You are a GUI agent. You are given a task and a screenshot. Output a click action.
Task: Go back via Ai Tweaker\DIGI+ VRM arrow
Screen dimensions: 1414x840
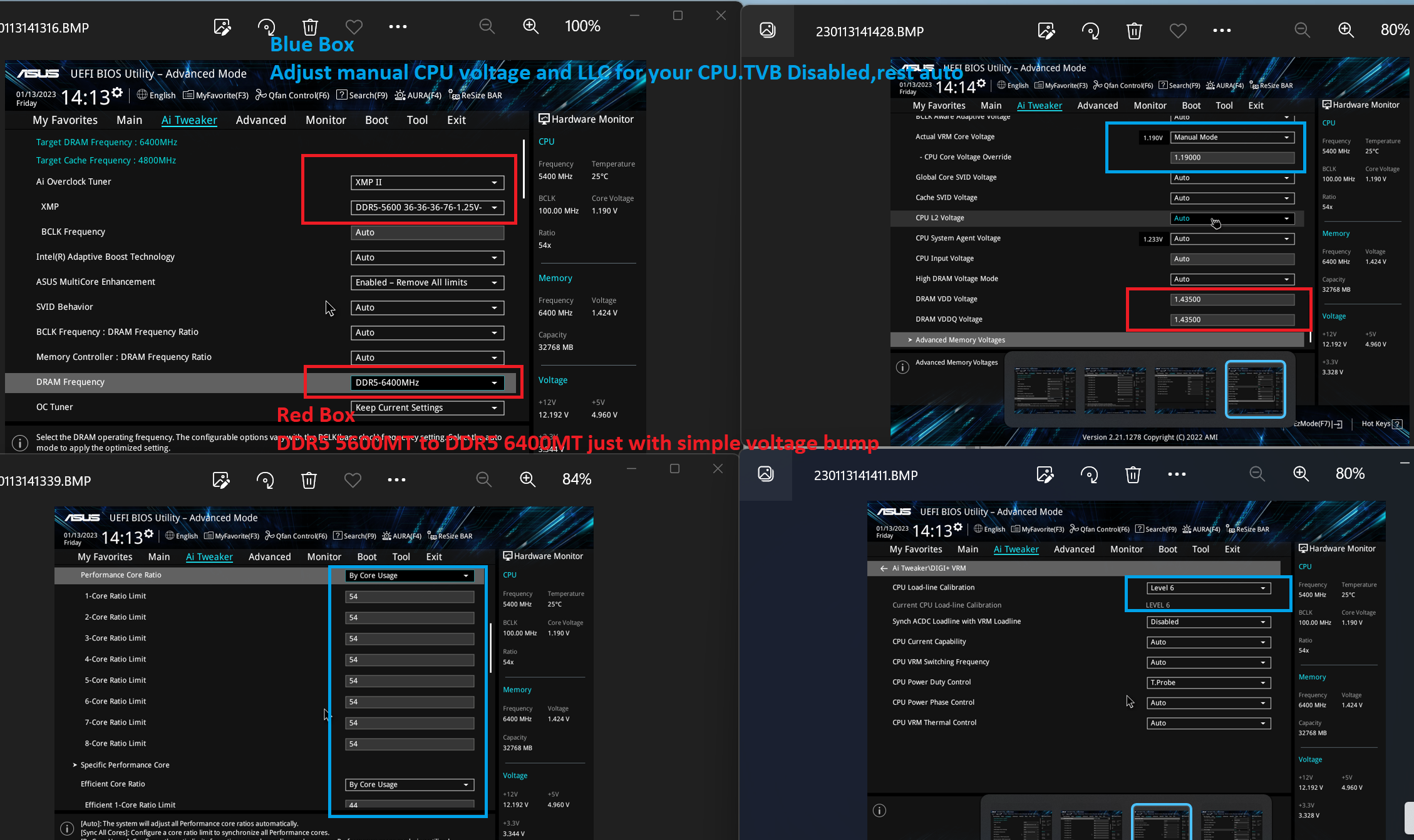pyautogui.click(x=884, y=568)
